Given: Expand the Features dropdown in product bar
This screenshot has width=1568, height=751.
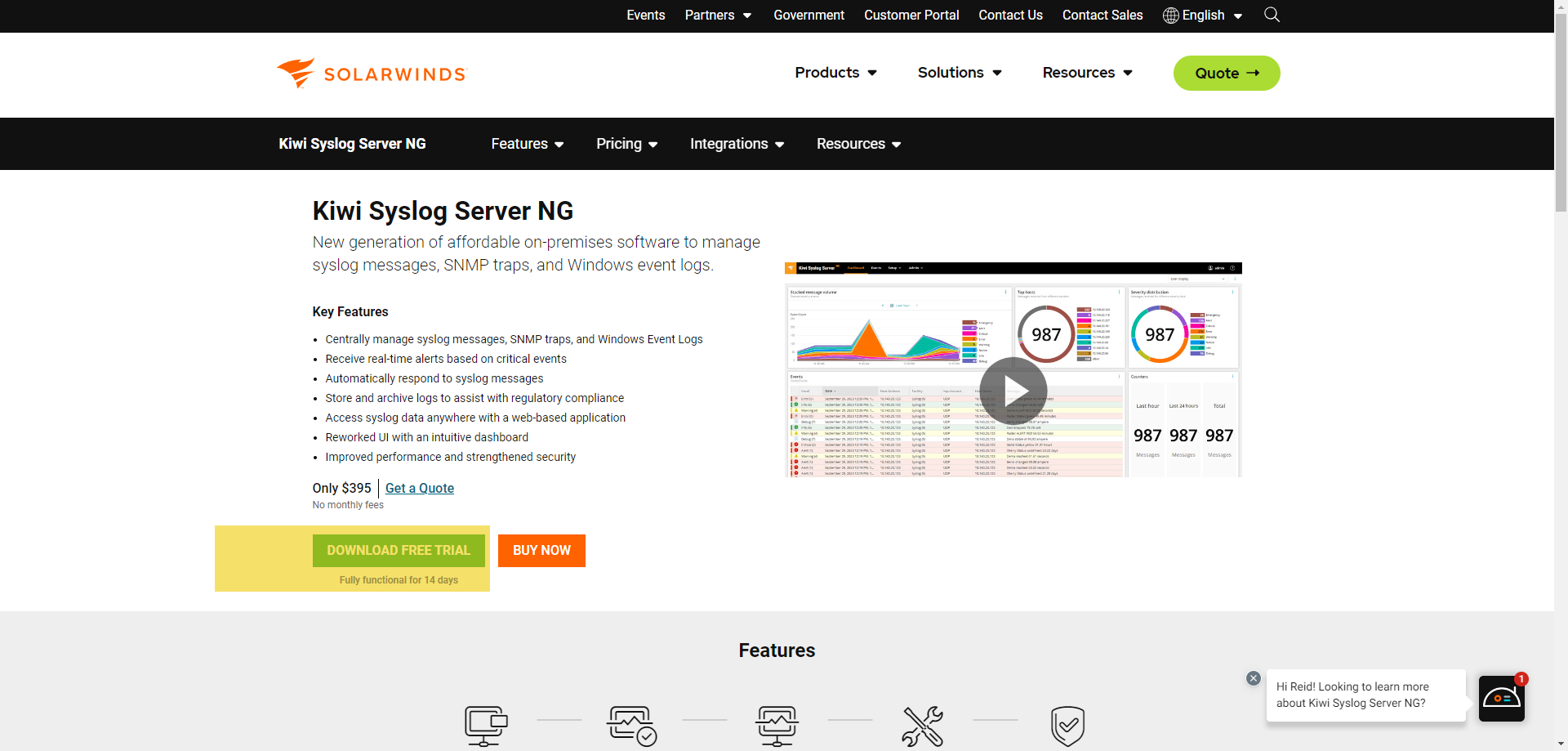Looking at the screenshot, I should tap(528, 144).
